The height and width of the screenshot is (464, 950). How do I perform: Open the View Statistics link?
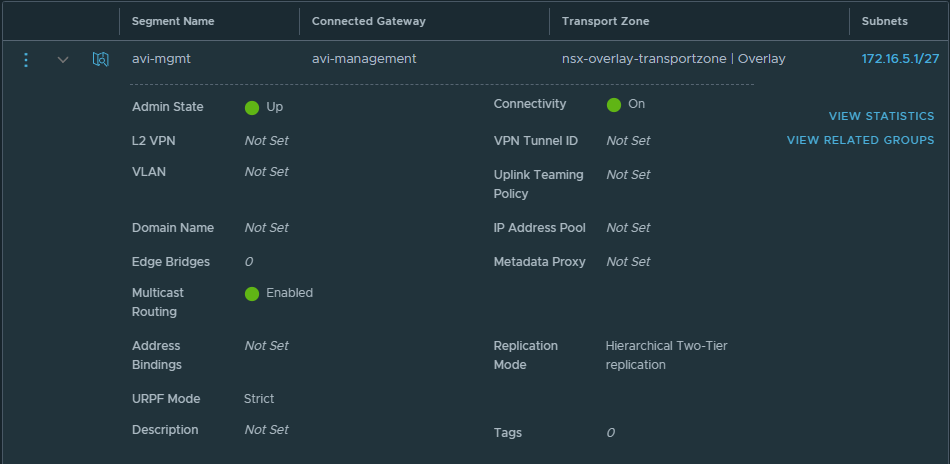[881, 117]
